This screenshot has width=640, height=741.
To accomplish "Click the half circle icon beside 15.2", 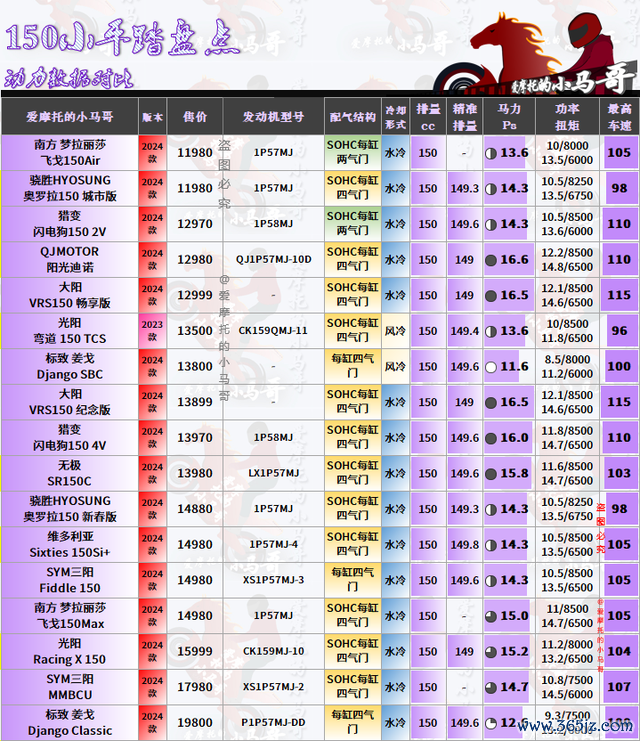I will coord(491,652).
